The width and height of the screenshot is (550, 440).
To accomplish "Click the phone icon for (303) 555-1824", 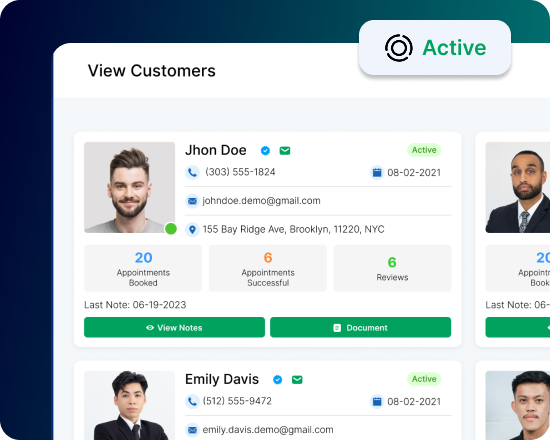I will pos(192,172).
